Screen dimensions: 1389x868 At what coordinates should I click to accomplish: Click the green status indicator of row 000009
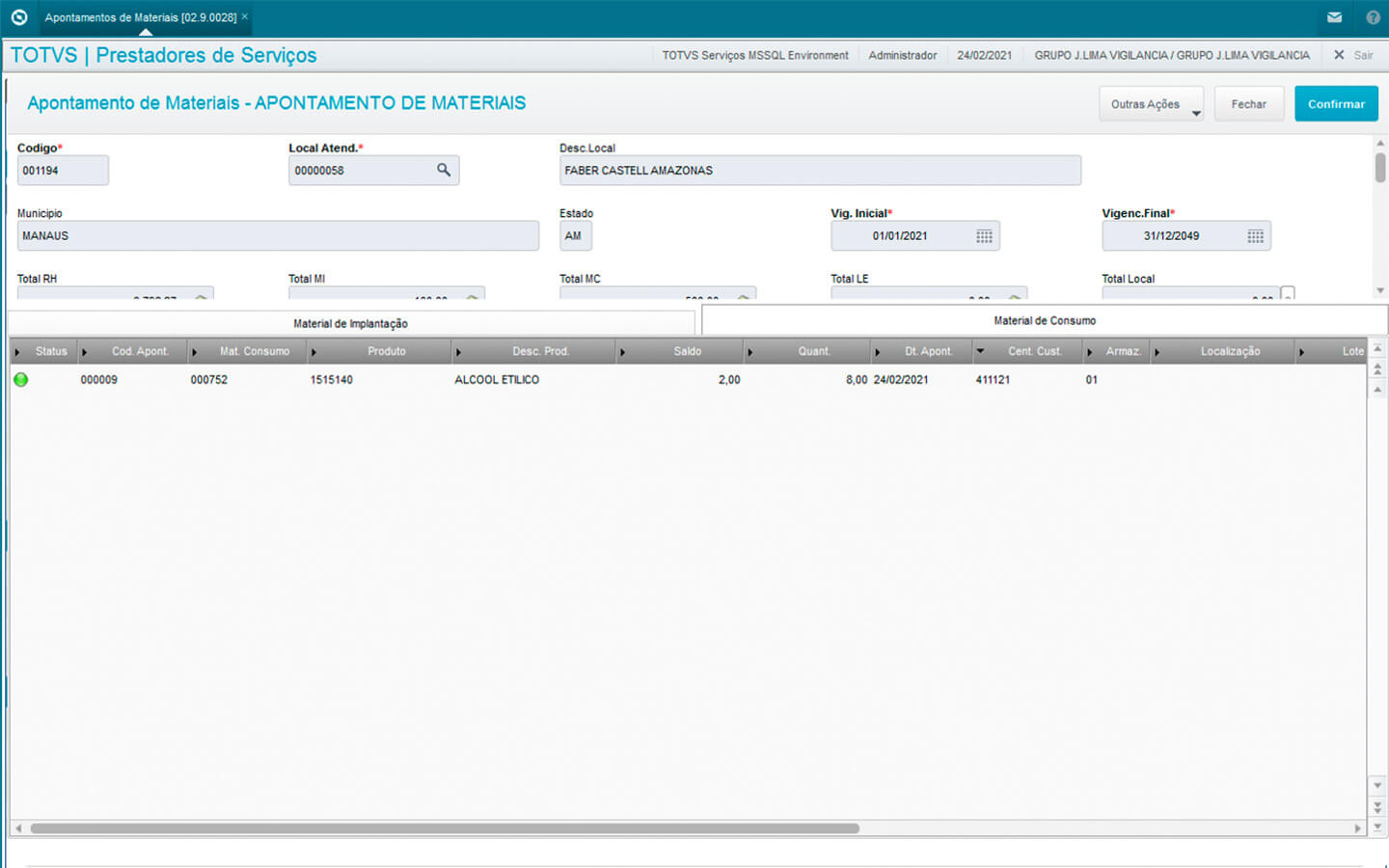tap(21, 380)
